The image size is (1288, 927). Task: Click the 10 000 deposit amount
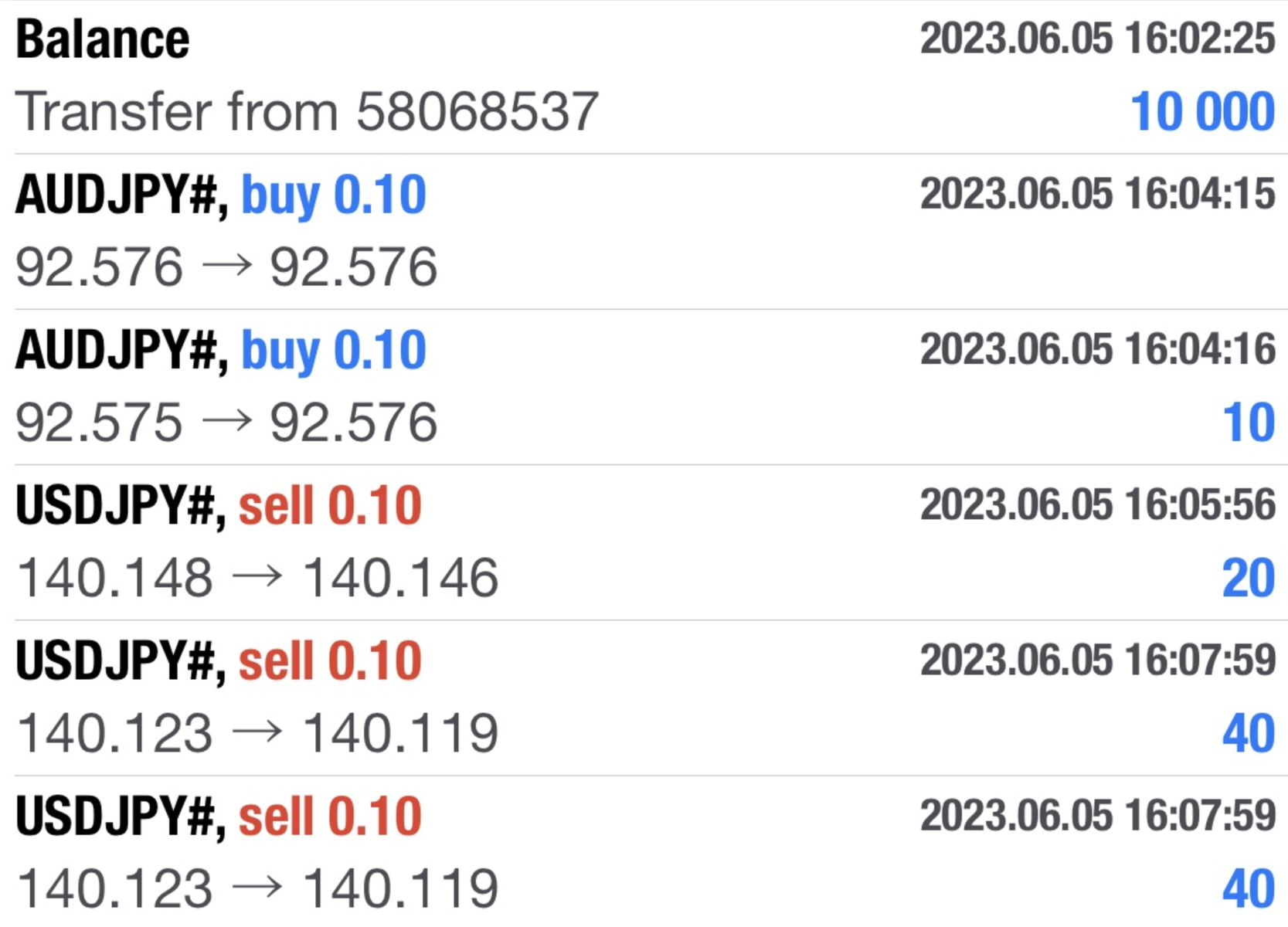(1202, 112)
